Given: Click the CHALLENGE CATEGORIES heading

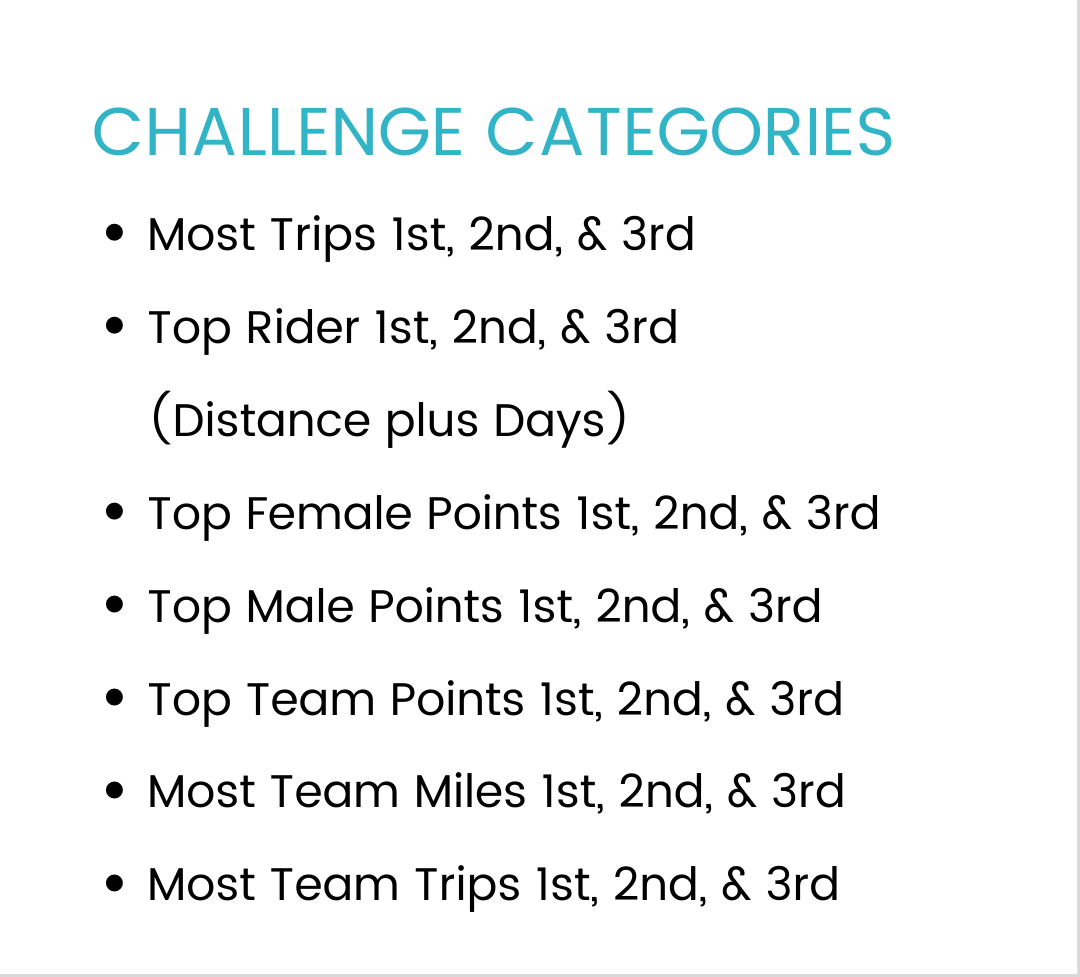Looking at the screenshot, I should (x=492, y=132).
